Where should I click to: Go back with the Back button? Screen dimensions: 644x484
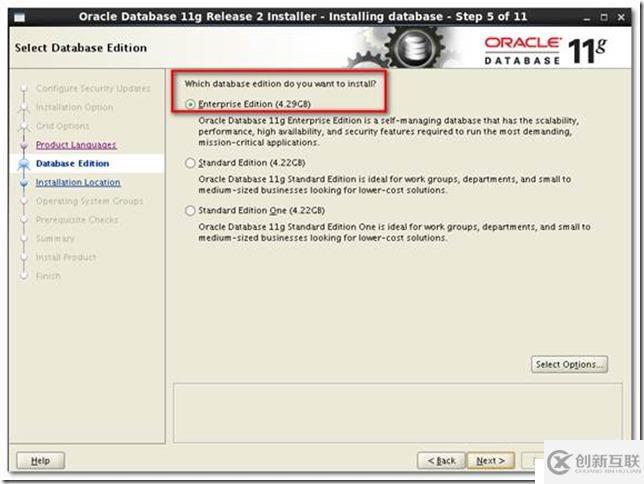tap(442, 461)
